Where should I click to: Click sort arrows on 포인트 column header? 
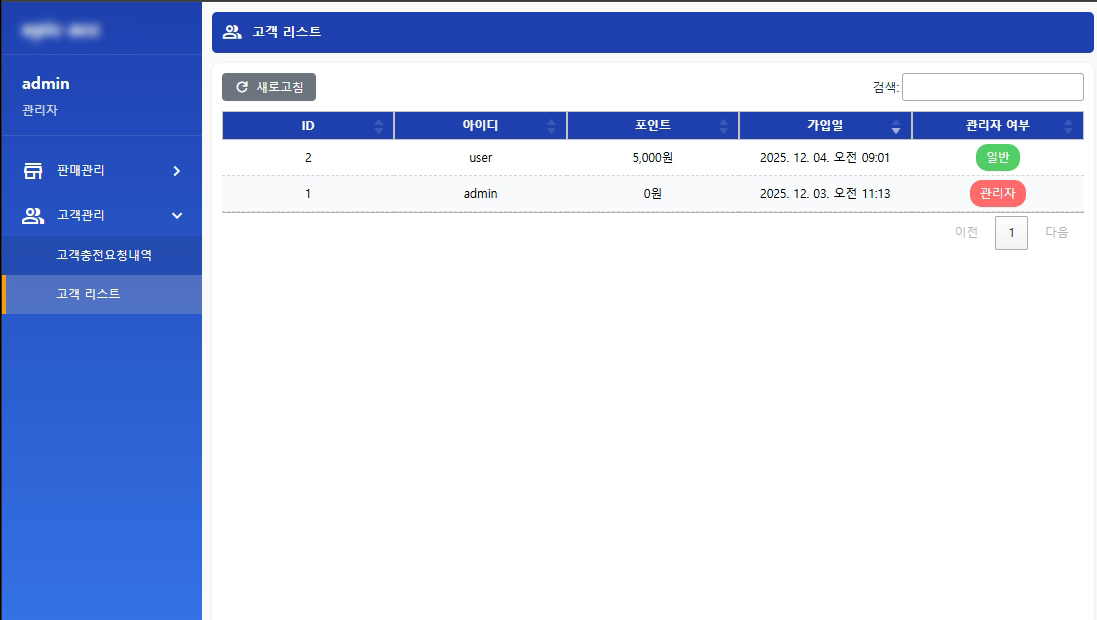point(723,125)
